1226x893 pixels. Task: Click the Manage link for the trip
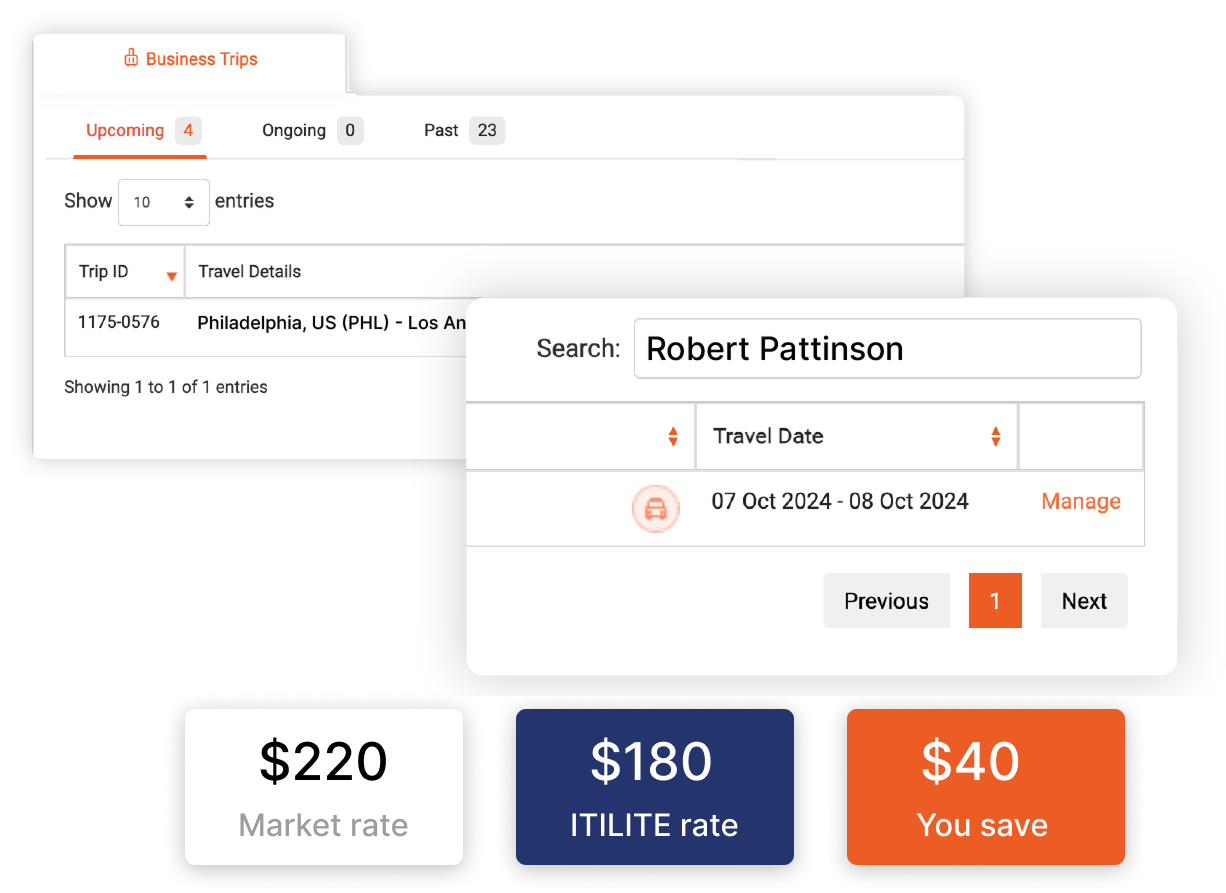tap(1080, 502)
